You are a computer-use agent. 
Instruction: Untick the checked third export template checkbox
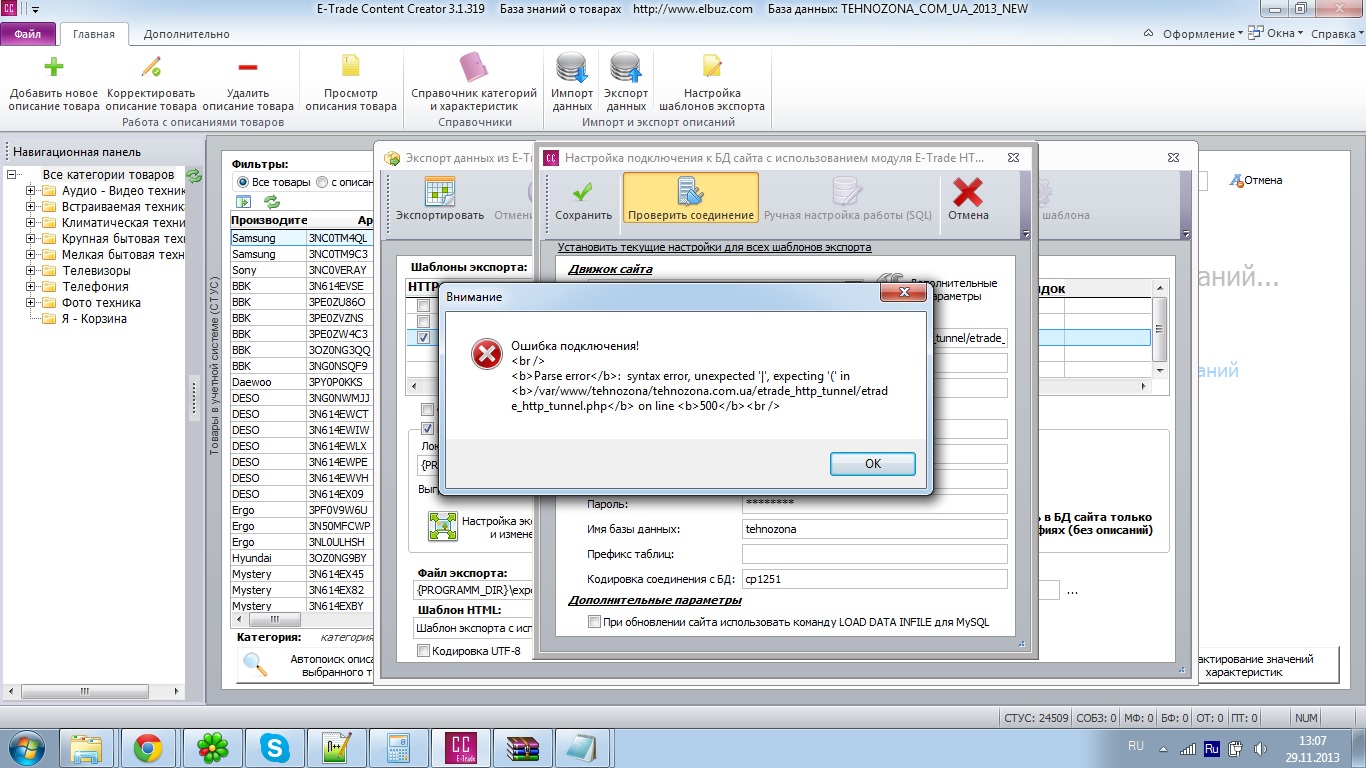point(424,337)
